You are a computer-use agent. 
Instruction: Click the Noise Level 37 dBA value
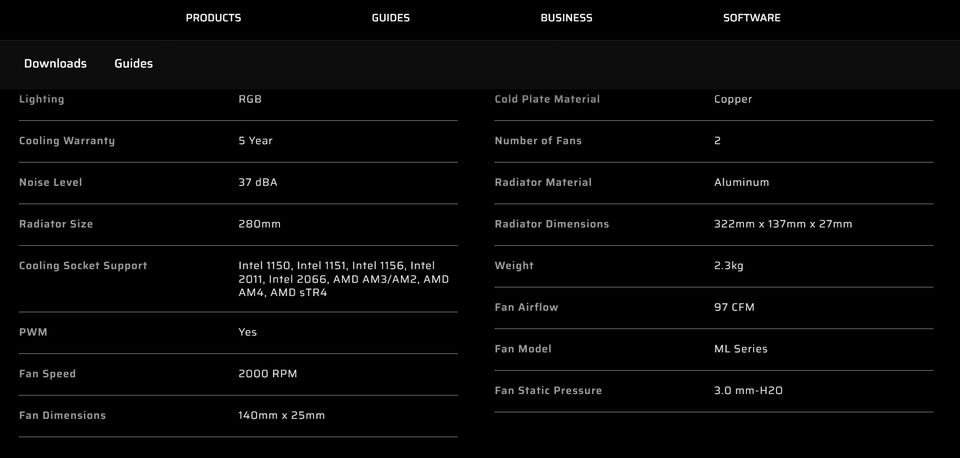tap(258, 182)
